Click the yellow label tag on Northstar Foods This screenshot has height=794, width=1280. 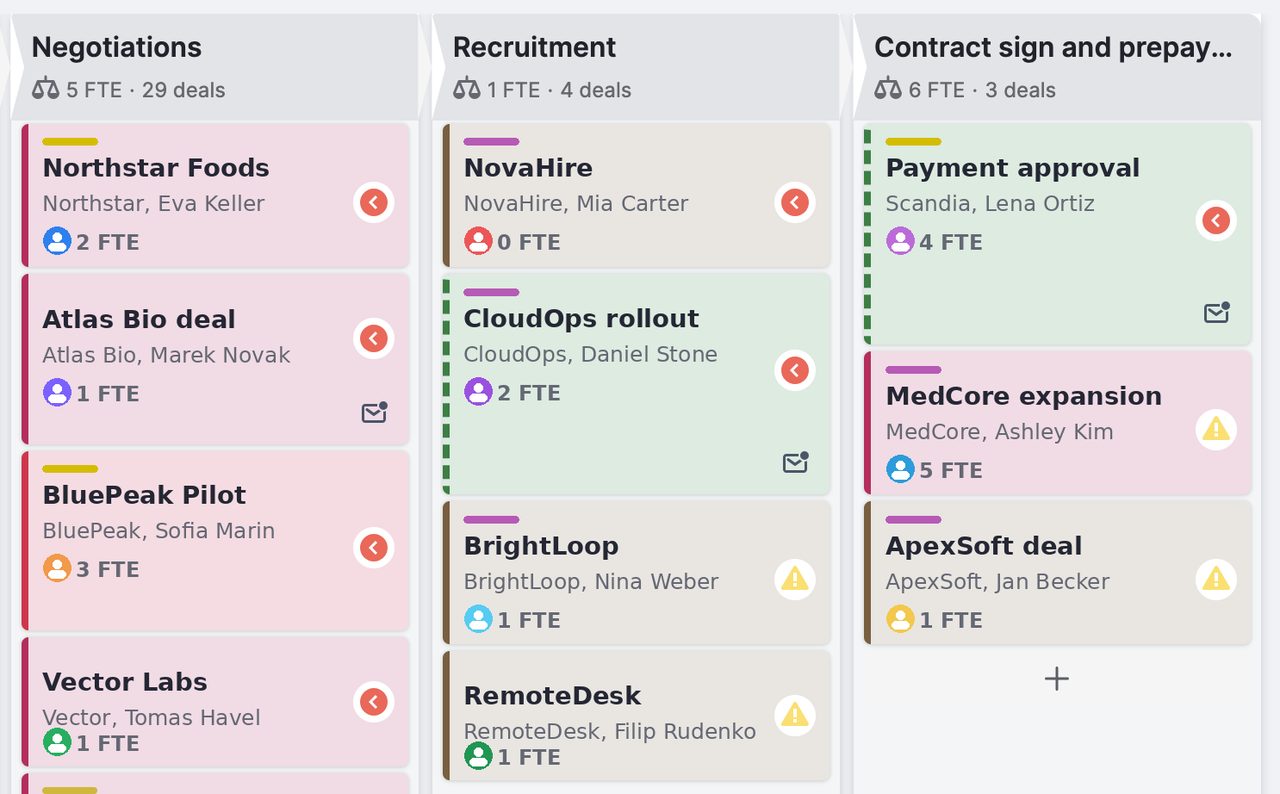(x=70, y=142)
